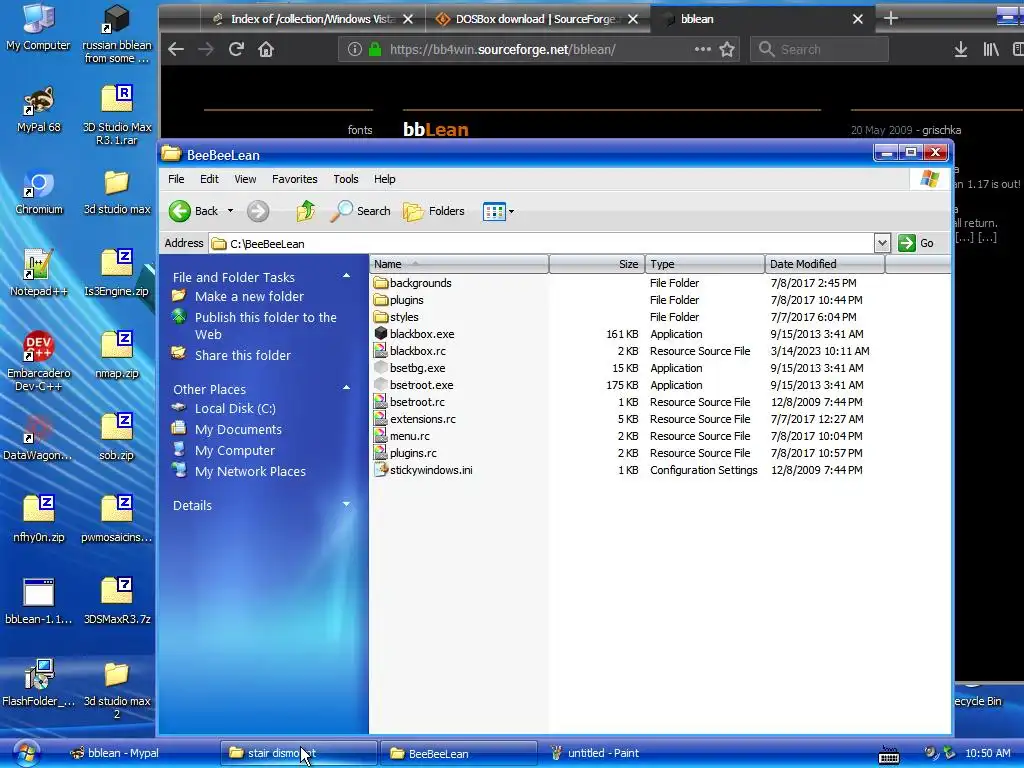Sort files by the Size column header

(x=597, y=264)
